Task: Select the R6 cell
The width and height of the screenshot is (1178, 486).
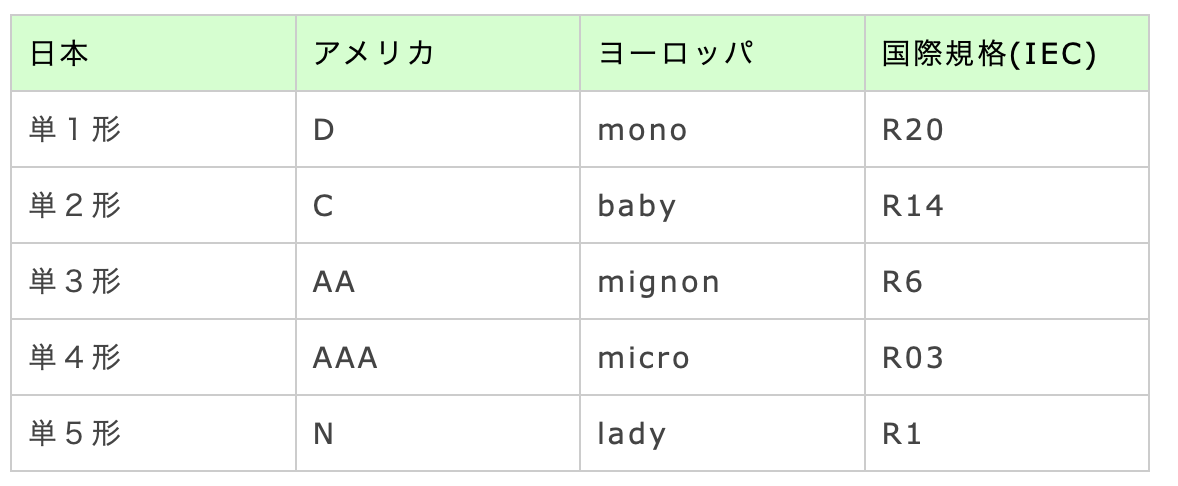Action: 902,282
